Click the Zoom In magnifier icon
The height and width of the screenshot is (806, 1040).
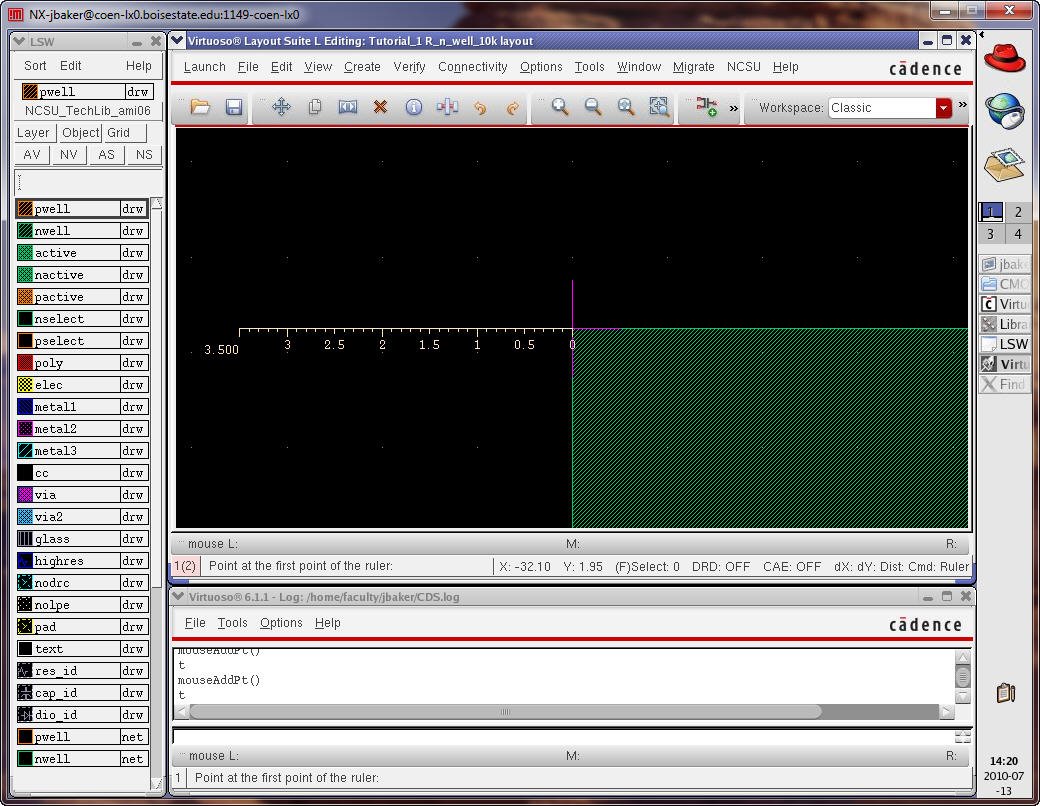[x=560, y=107]
